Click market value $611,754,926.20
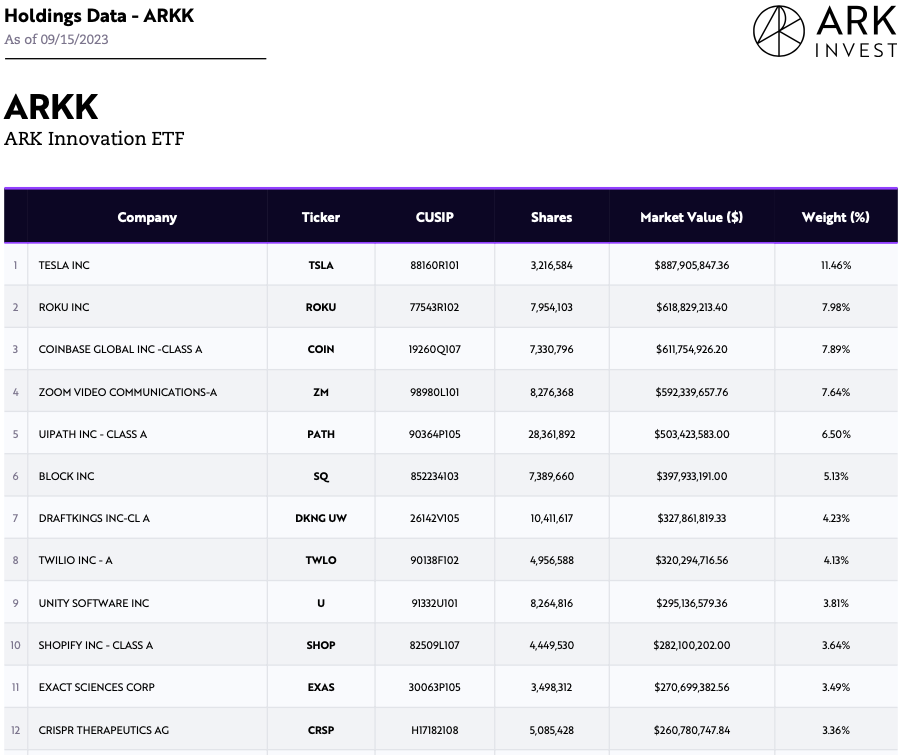 (692, 349)
